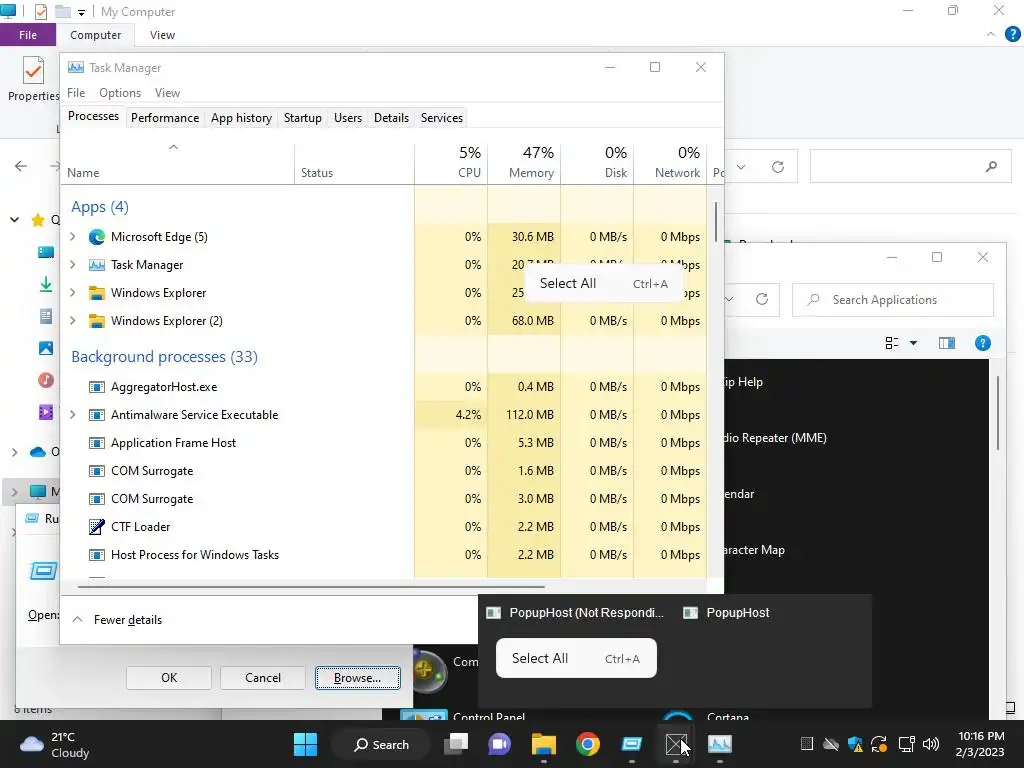This screenshot has width=1024, height=768.
Task: Click the Videos icon in Explorer sidebar
Action: [x=46, y=412]
